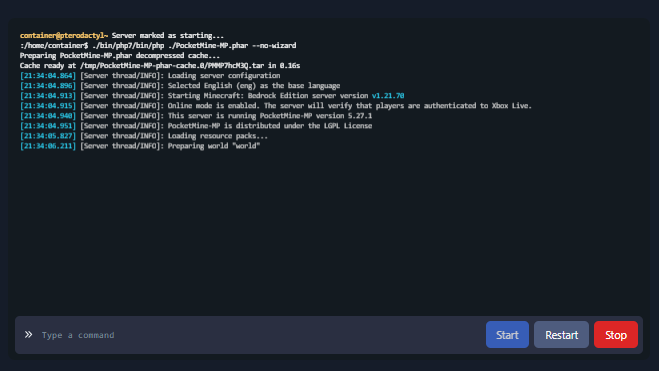This screenshot has height=371, width=659.
Task: Click timestamp [21:34:04.951]
Action: [48, 126]
